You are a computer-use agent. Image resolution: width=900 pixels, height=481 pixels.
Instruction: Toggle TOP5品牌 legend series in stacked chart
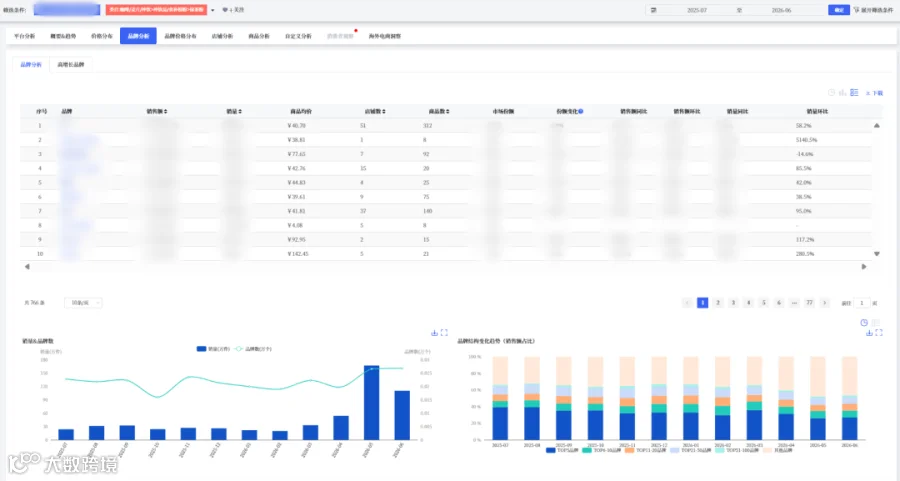pos(562,451)
